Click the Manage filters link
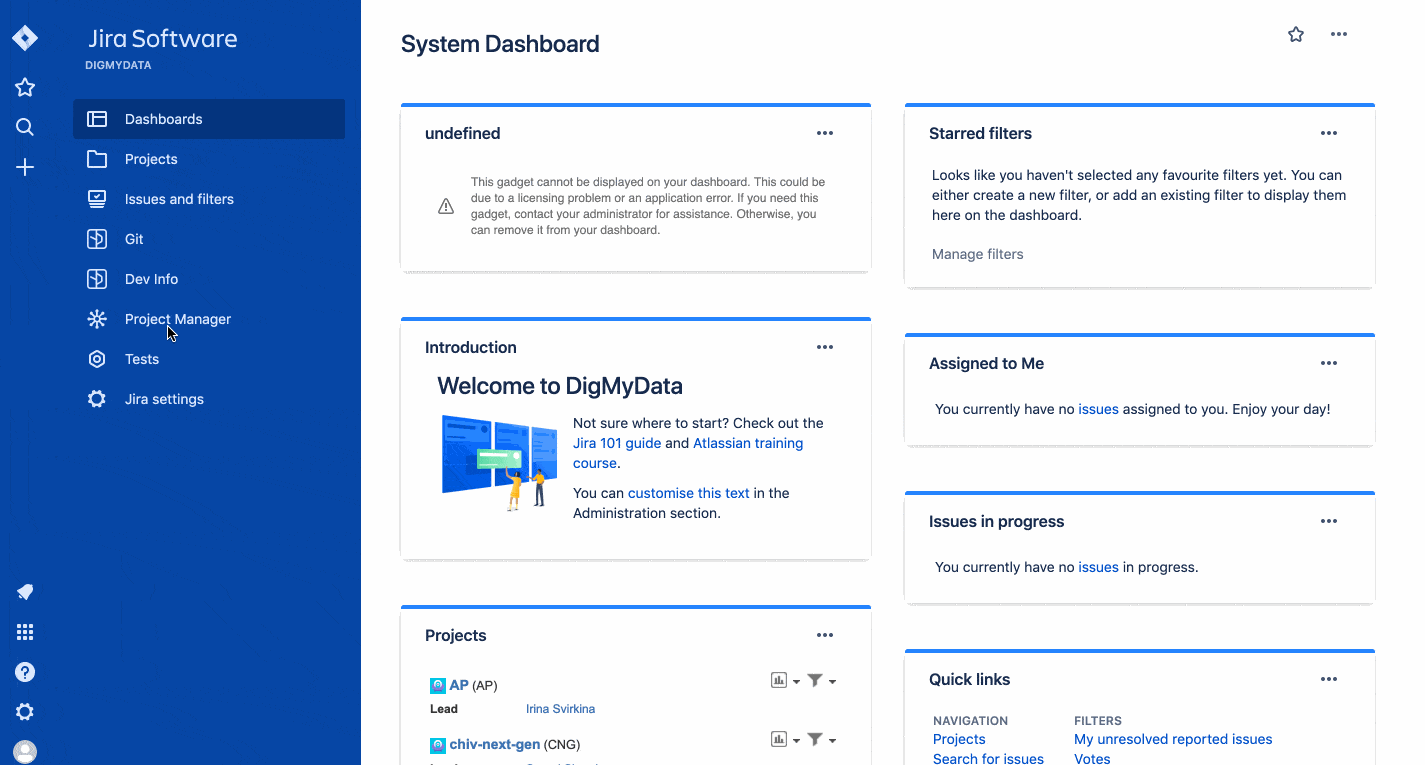 (x=977, y=254)
